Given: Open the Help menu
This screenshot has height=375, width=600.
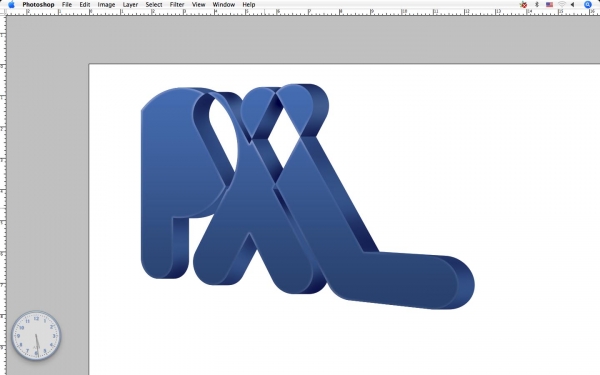Looking at the screenshot, I should (249, 5).
